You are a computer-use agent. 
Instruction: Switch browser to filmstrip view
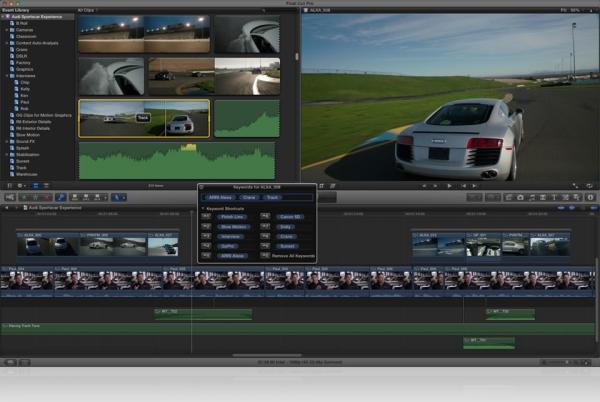point(36,186)
